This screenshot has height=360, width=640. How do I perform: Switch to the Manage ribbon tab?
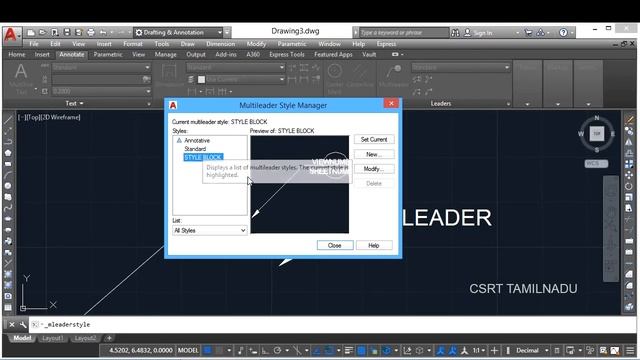(165, 54)
